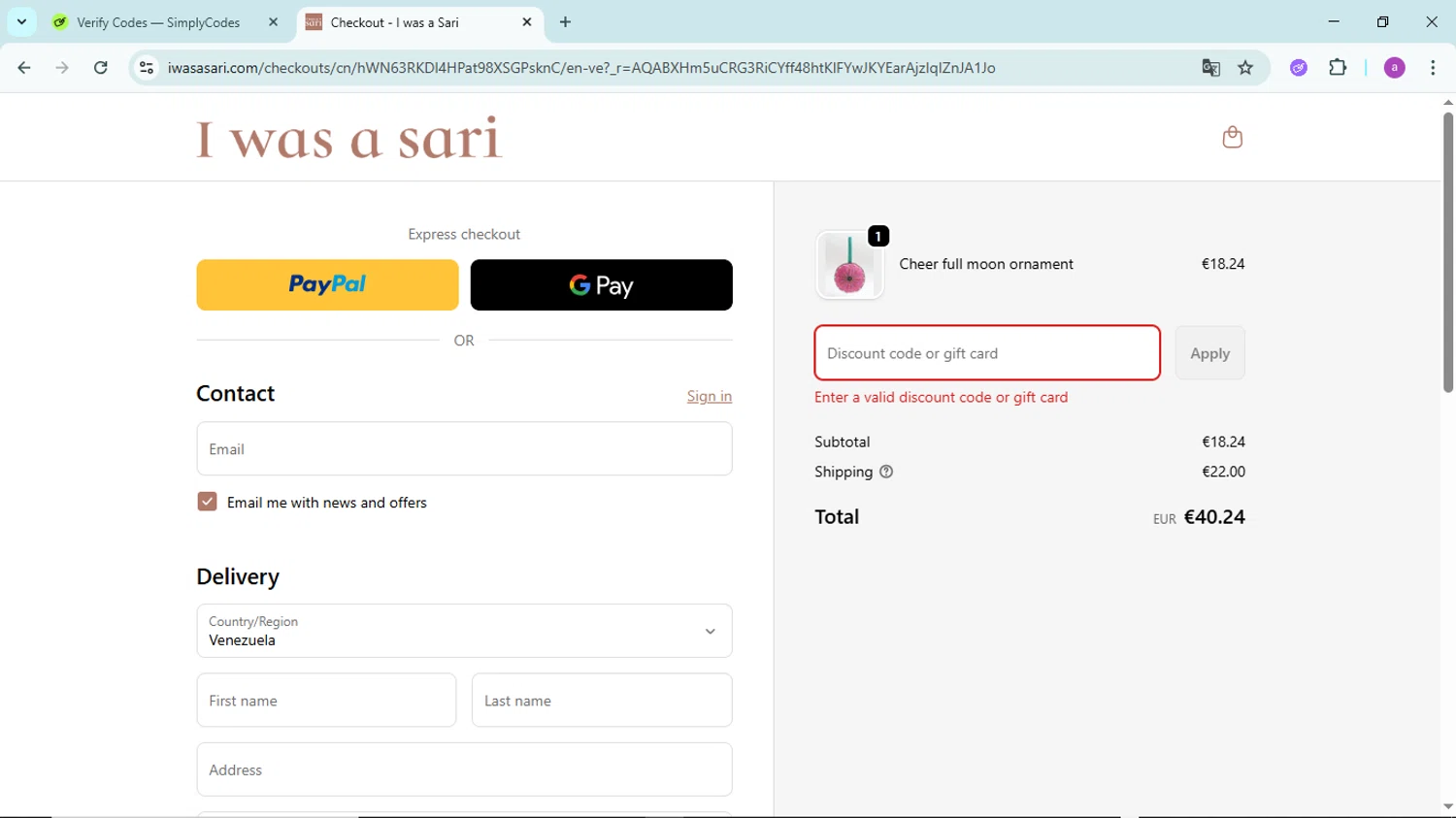Open the Chrome profile avatar
1456x818 pixels.
(1394, 68)
